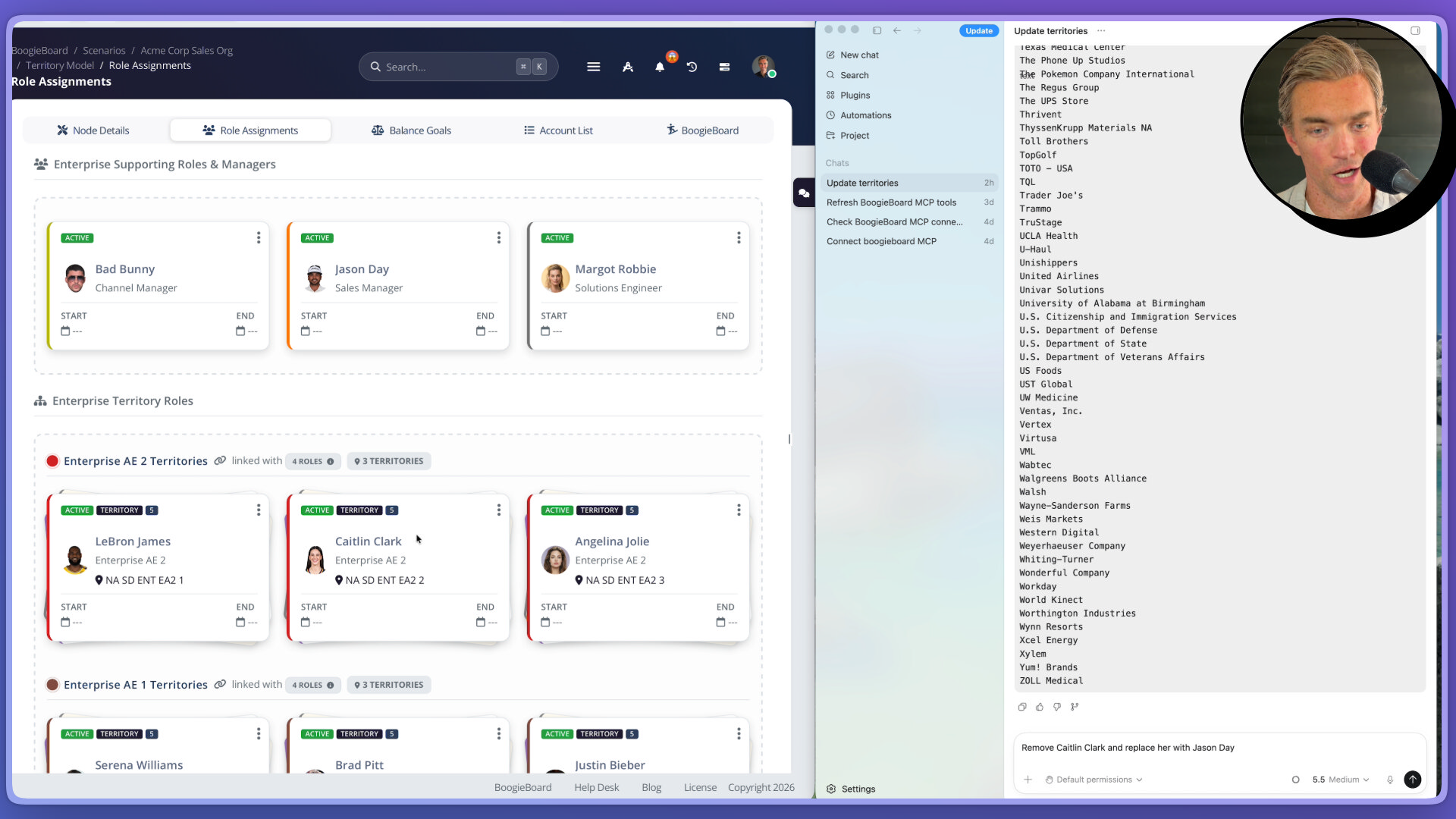1456x819 pixels.
Task: Toggle the right panel in chat app
Action: [1415, 30]
